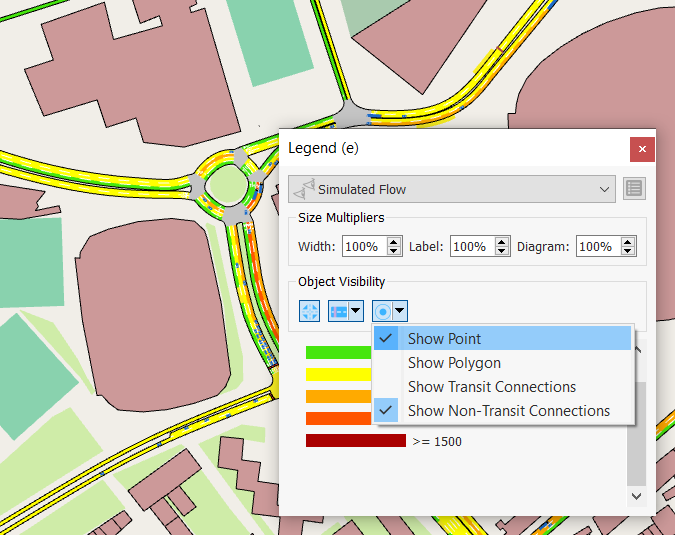Click the dark red >= 1500 swatch
Screen dimensions: 675x535
(x=355, y=441)
